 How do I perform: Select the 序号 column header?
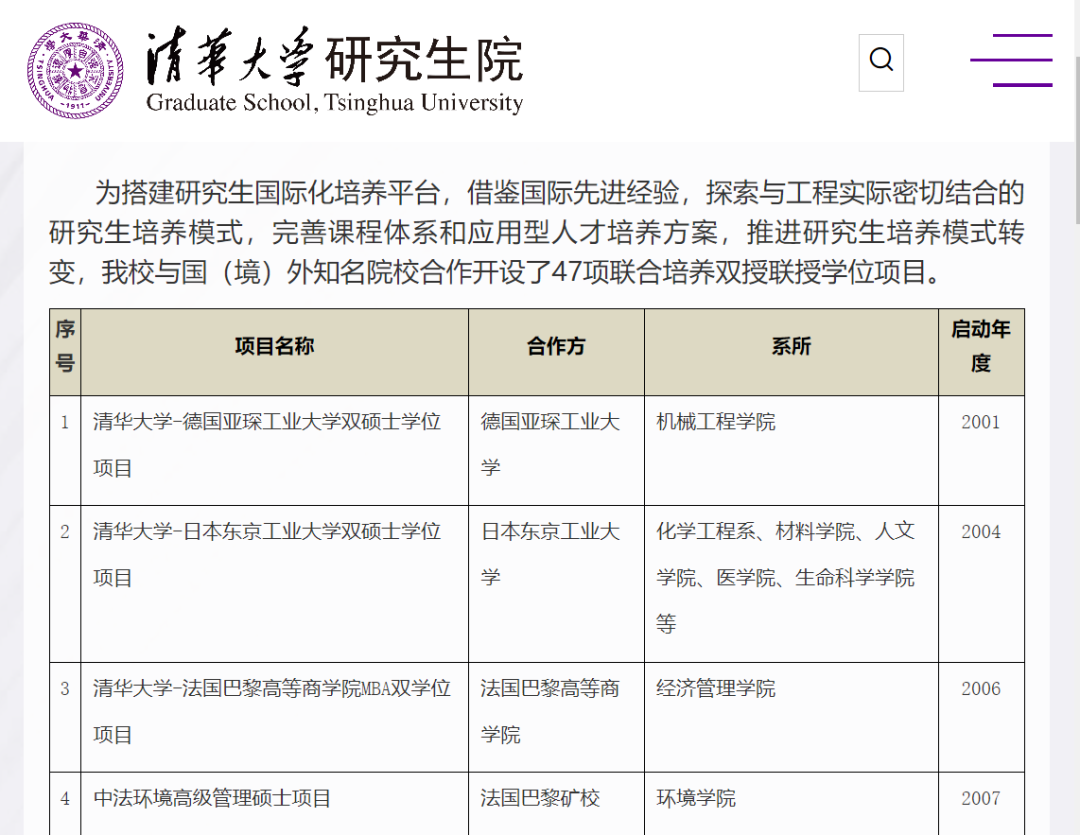(65, 352)
